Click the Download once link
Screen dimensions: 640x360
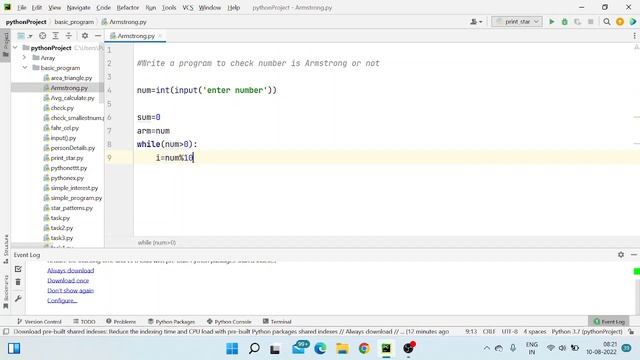tap(68, 280)
